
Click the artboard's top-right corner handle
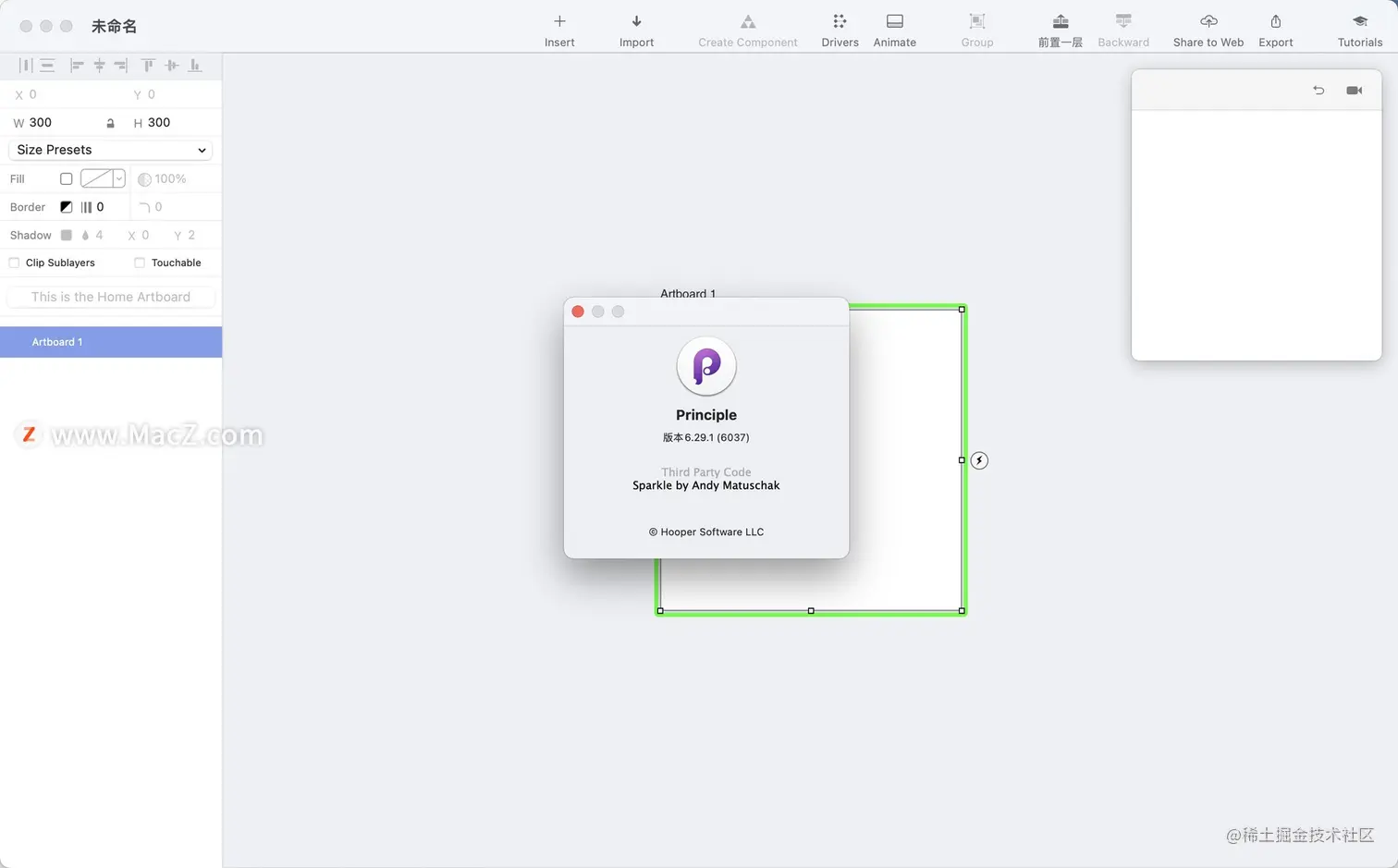tap(962, 310)
